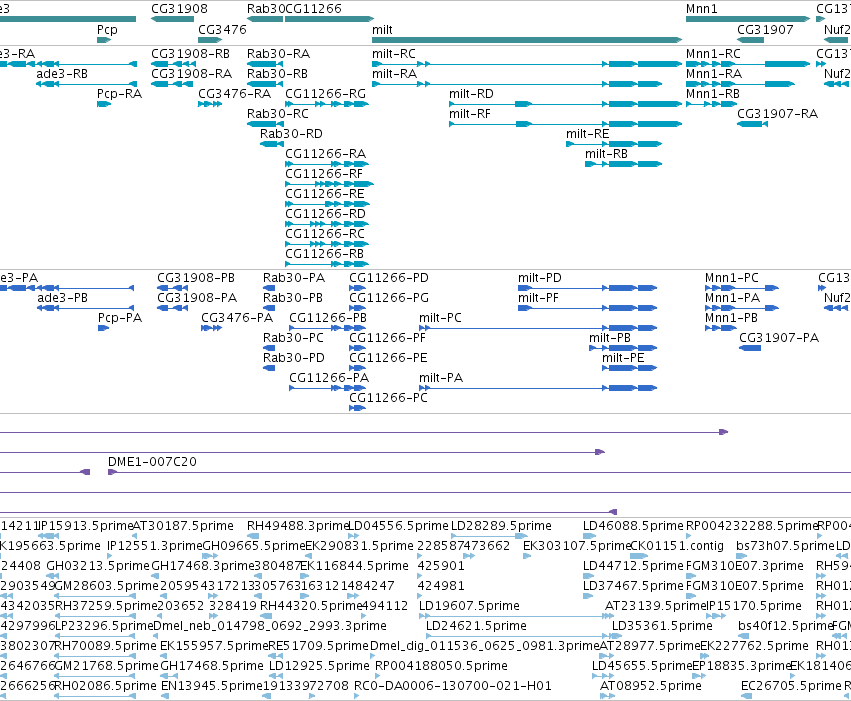This screenshot has width=851, height=701.
Task: Open EST RP004188050.5prime
Action: [441, 666]
